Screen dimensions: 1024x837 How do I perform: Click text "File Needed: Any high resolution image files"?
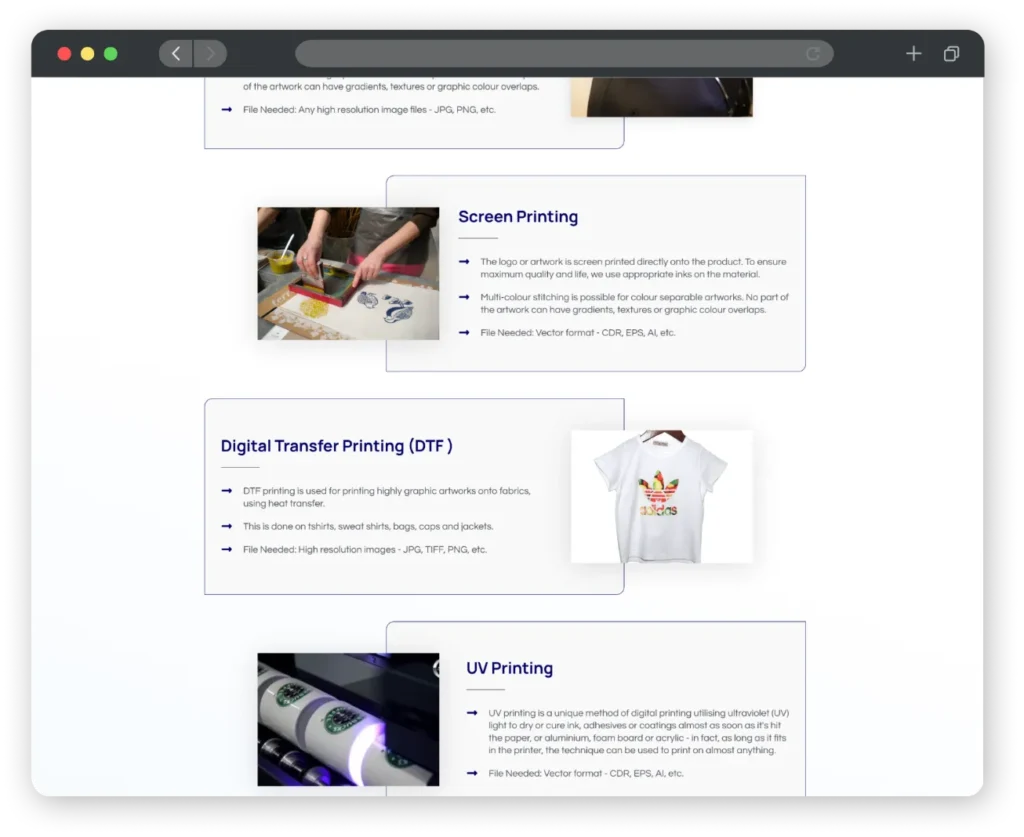pyautogui.click(x=334, y=110)
